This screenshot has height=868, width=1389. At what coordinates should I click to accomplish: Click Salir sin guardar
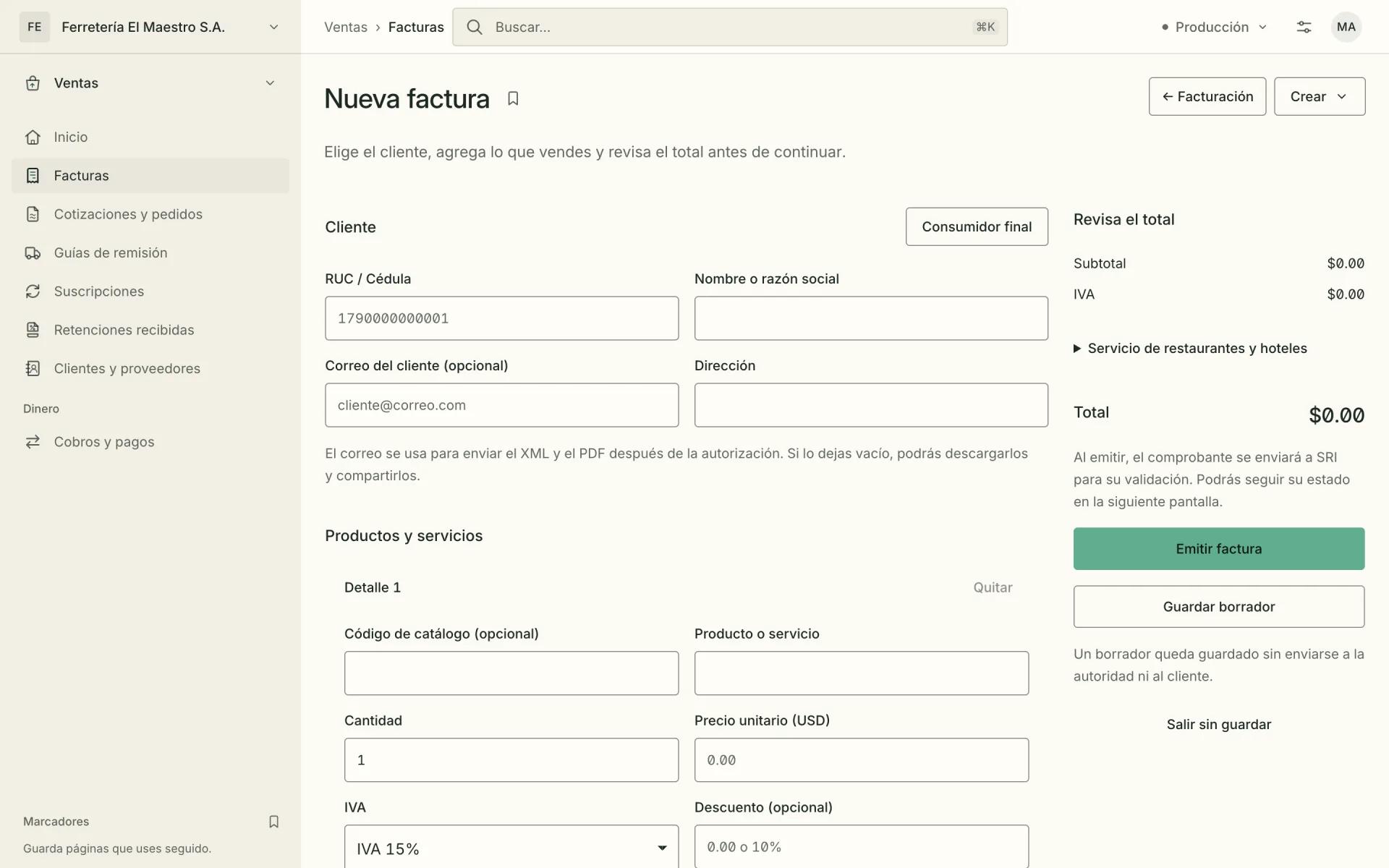click(1219, 725)
